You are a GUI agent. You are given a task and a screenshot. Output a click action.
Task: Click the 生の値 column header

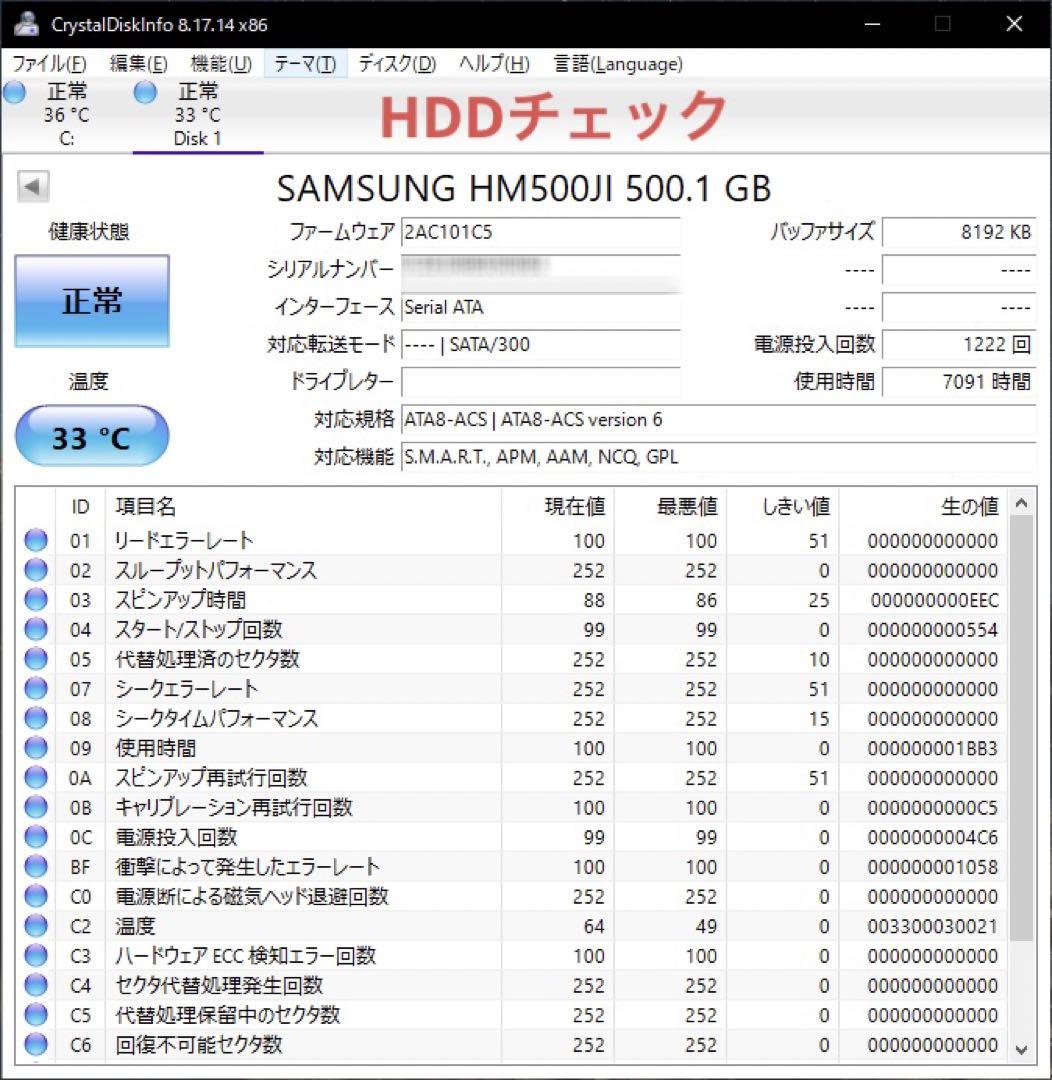[923, 507]
